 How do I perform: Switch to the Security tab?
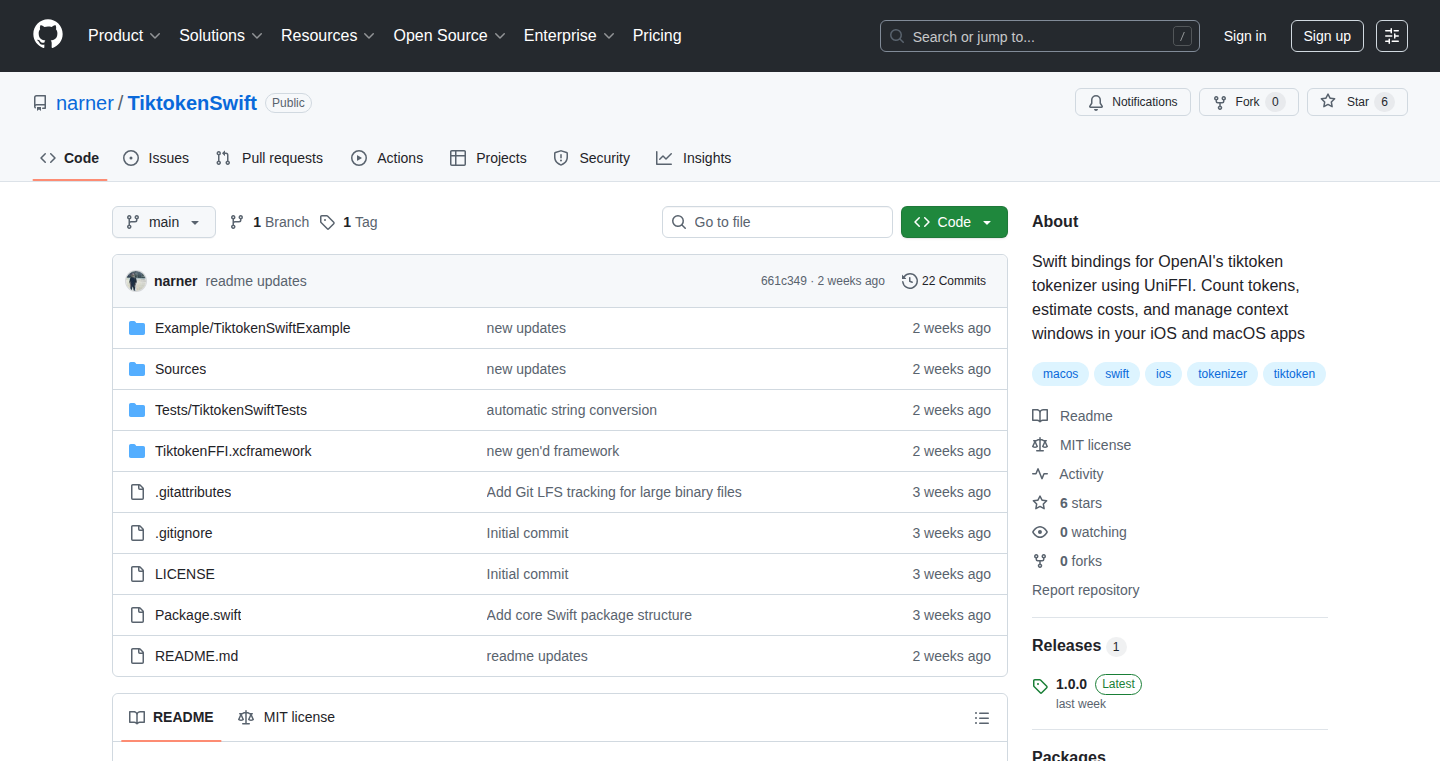point(591,158)
